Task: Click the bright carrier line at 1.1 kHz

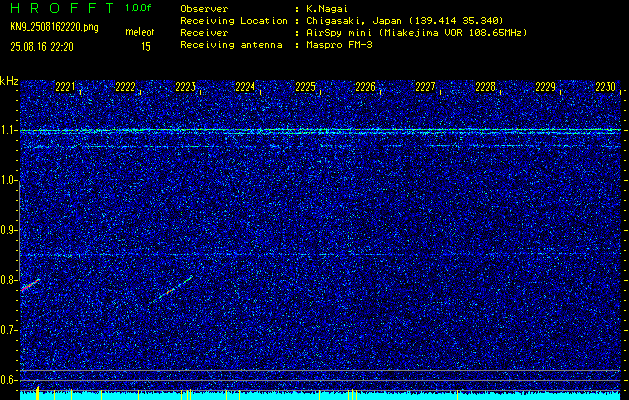Action: click(x=321, y=130)
